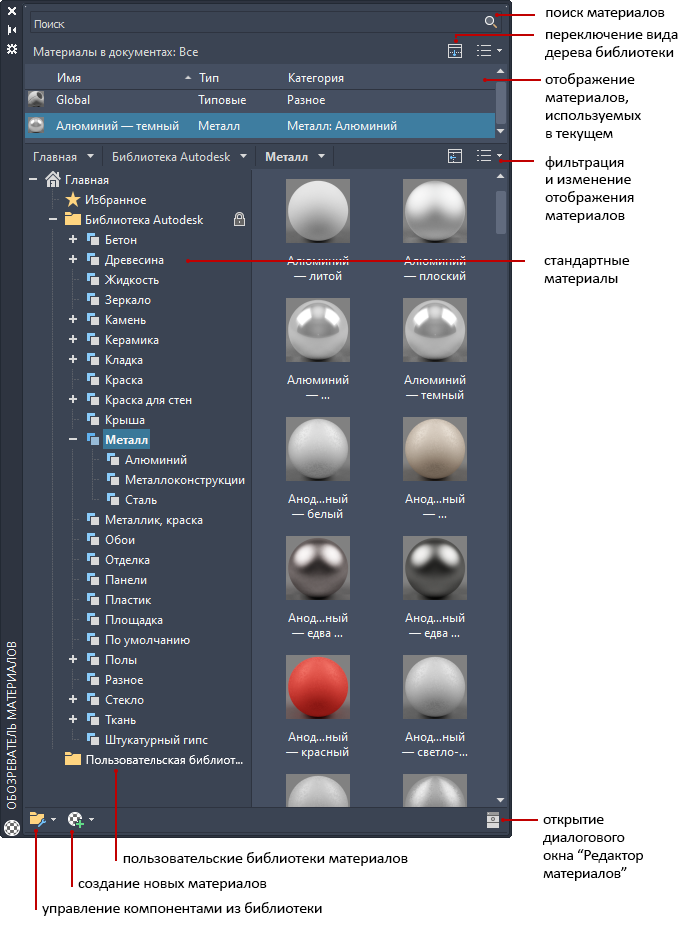Toggle library tree view in document materials bar

[x=455, y=51]
